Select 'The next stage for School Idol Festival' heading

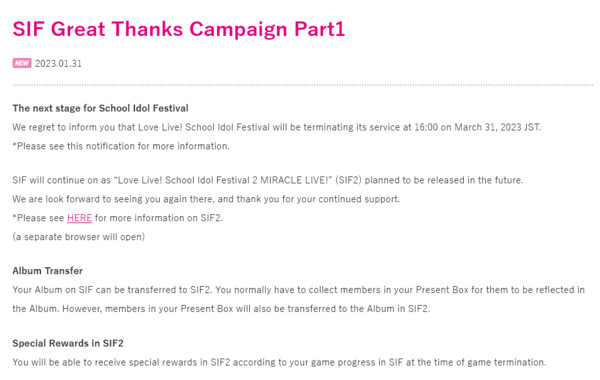100,108
